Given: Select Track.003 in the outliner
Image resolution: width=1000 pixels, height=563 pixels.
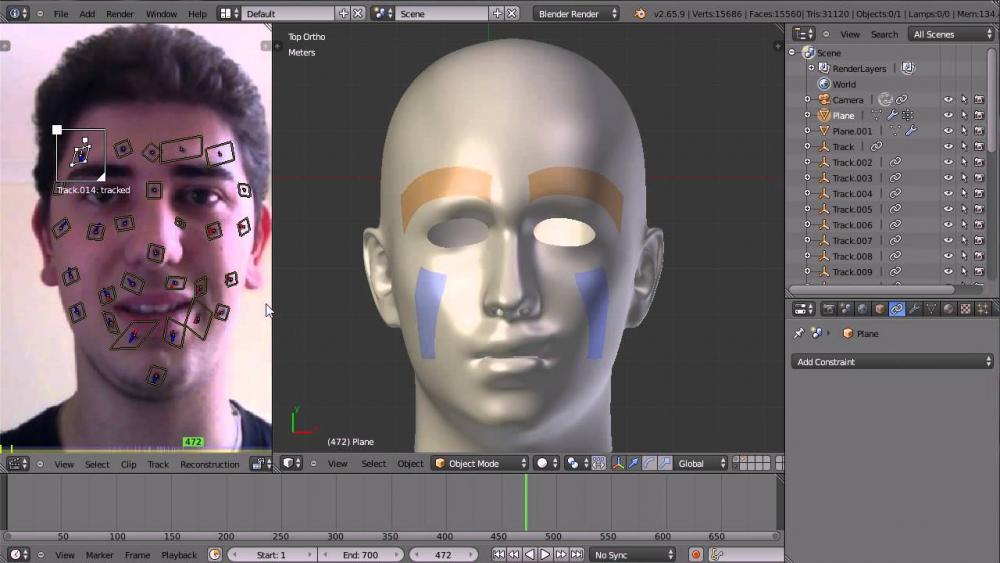Looking at the screenshot, I should (852, 178).
